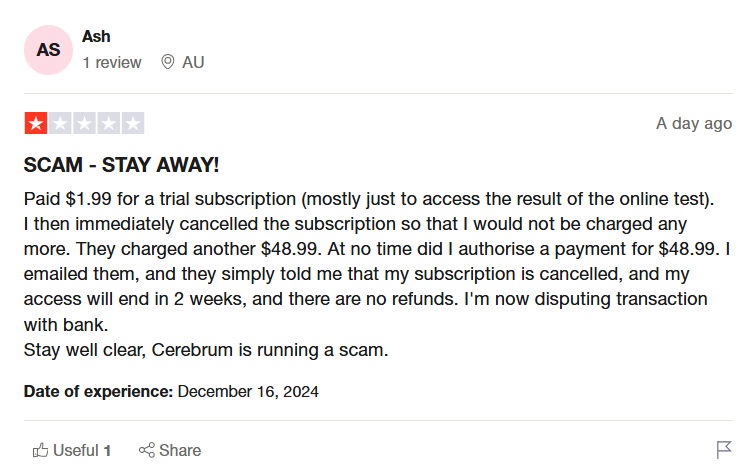Open the 'SCAM - STAY AWAY!' review title
Viewport: 754px width, 470px height.
click(121, 165)
